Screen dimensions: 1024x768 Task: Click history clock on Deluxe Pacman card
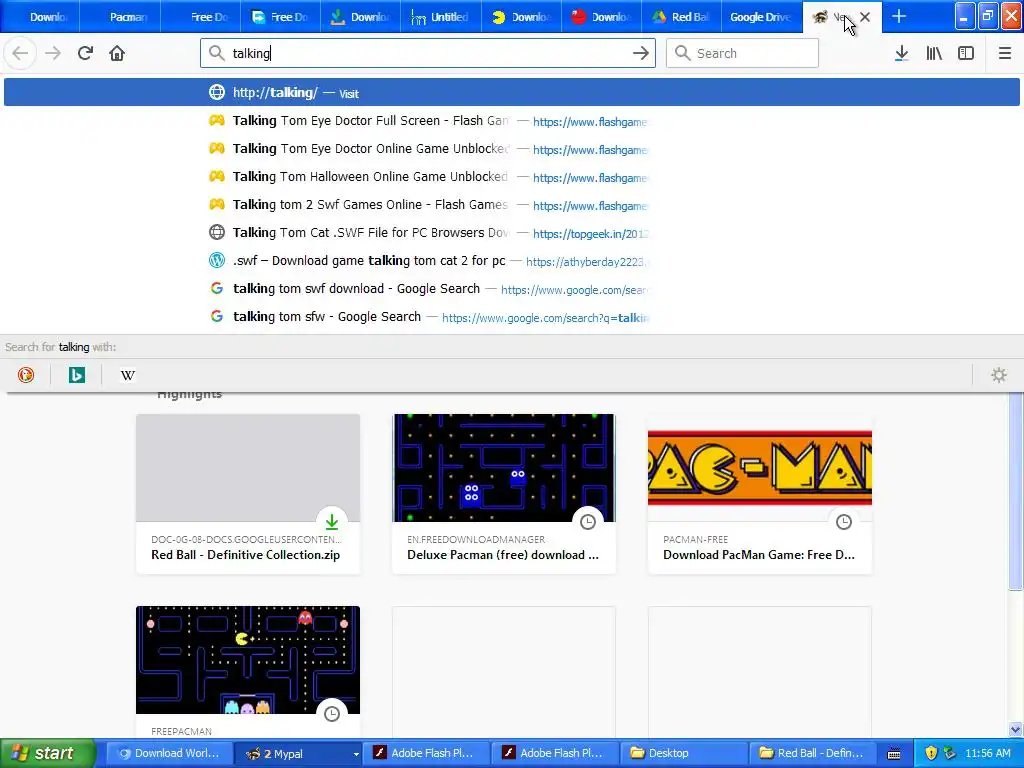point(588,521)
